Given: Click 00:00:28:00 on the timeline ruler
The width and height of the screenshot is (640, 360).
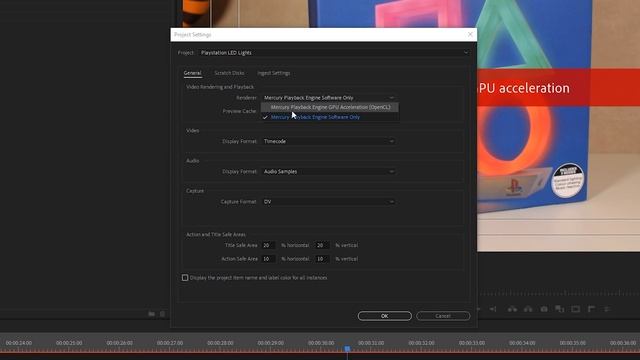Looking at the screenshot, I should pyautogui.click(x=220, y=343).
